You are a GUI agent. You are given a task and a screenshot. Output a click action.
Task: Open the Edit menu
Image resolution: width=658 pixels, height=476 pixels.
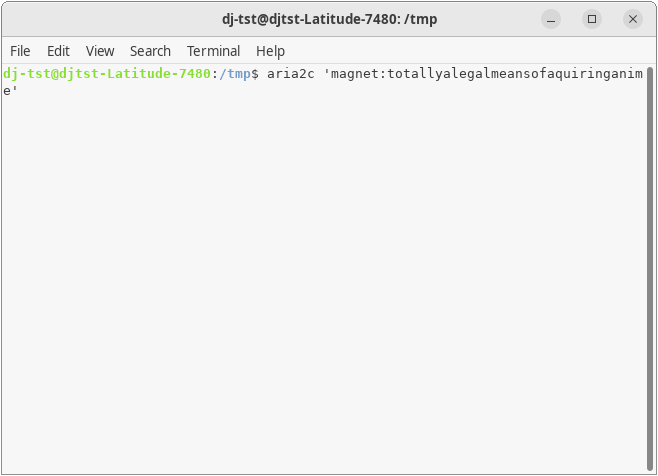(x=58, y=51)
